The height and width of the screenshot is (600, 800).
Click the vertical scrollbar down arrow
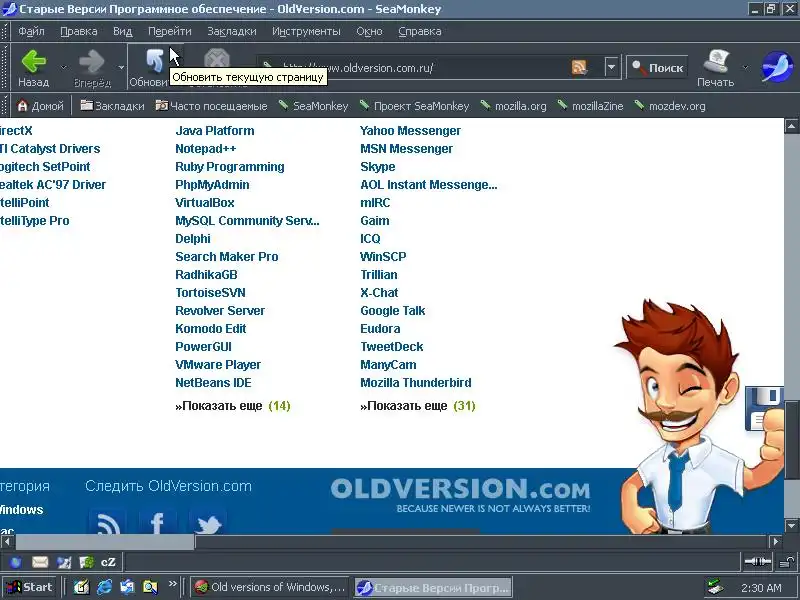pos(791,526)
